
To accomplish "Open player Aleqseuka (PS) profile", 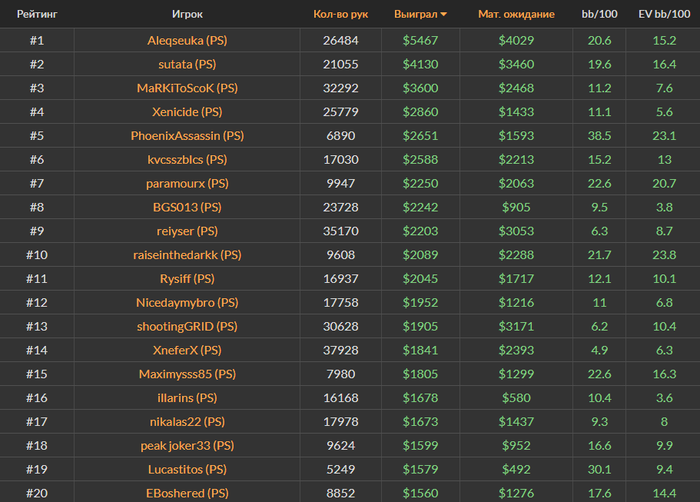I will [187, 41].
